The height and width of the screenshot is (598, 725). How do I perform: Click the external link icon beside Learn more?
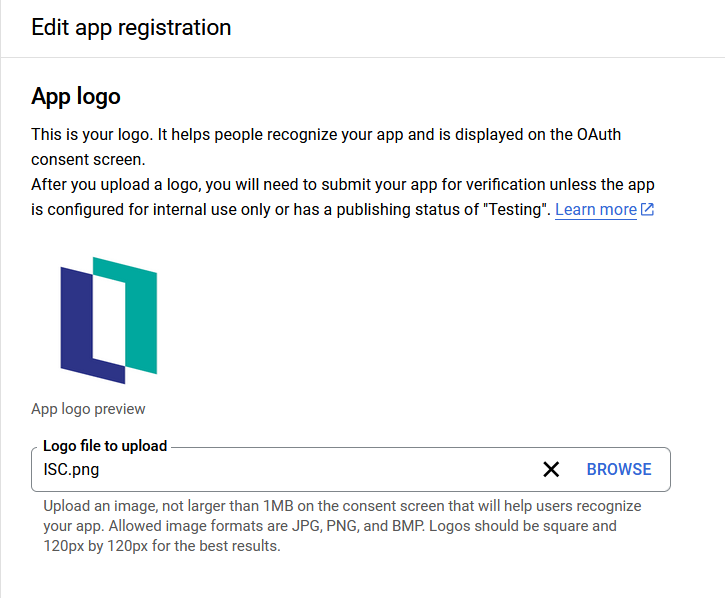tap(647, 210)
